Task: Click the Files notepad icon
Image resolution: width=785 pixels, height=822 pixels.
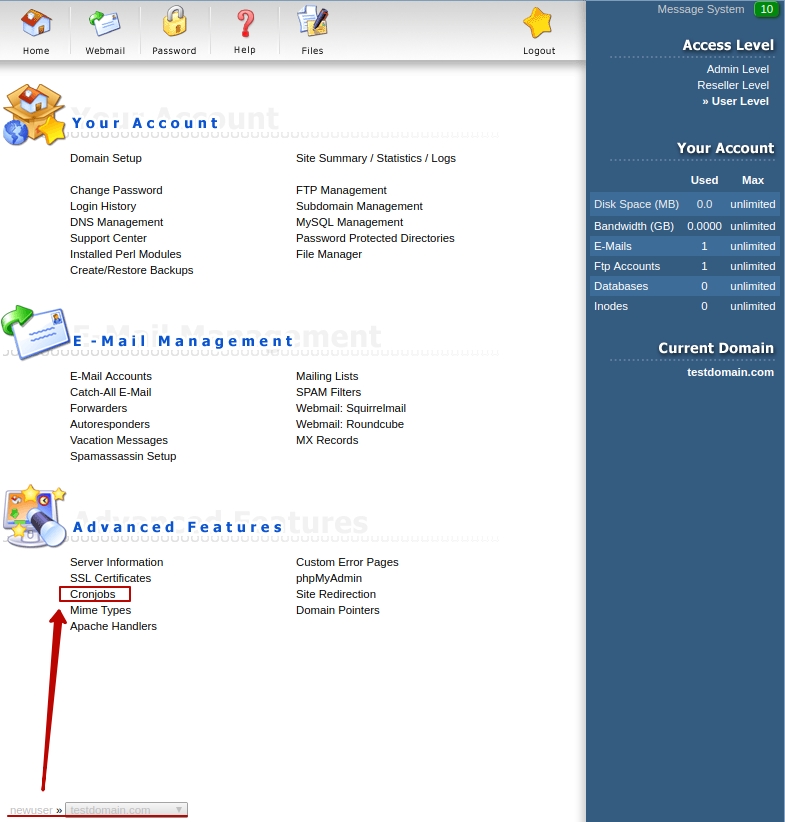Action: pyautogui.click(x=312, y=23)
